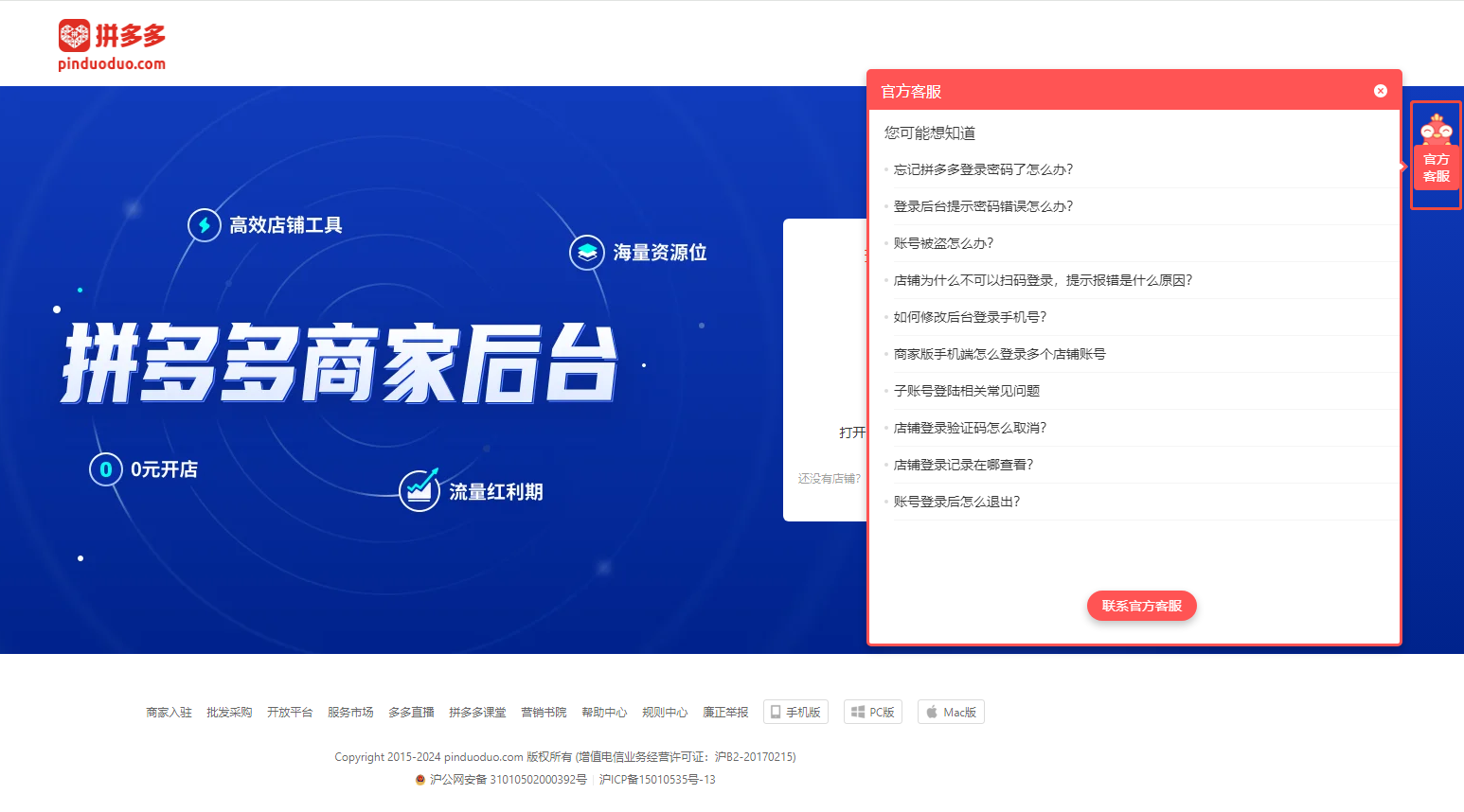Click the 官方客服 panel title
The height and width of the screenshot is (812, 1464).
(911, 92)
